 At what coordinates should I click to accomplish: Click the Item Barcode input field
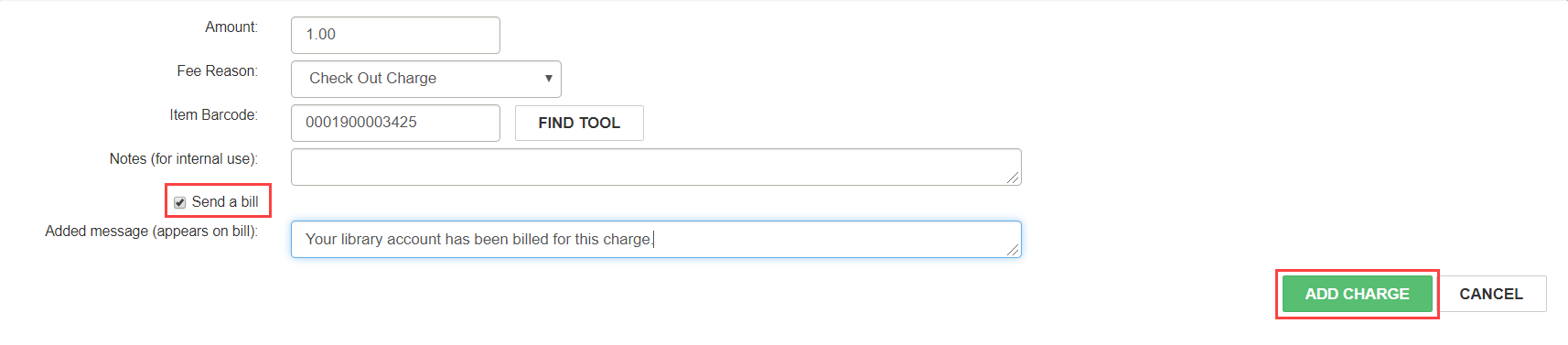coord(395,123)
